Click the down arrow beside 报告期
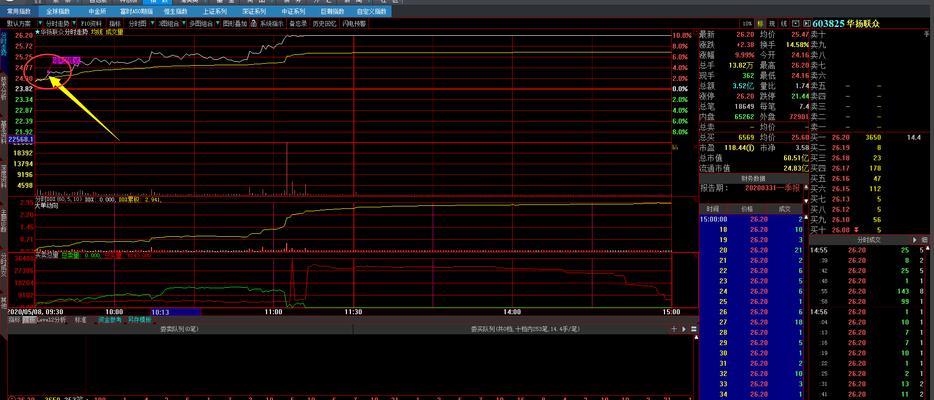This screenshot has width=934, height=400. click(807, 201)
